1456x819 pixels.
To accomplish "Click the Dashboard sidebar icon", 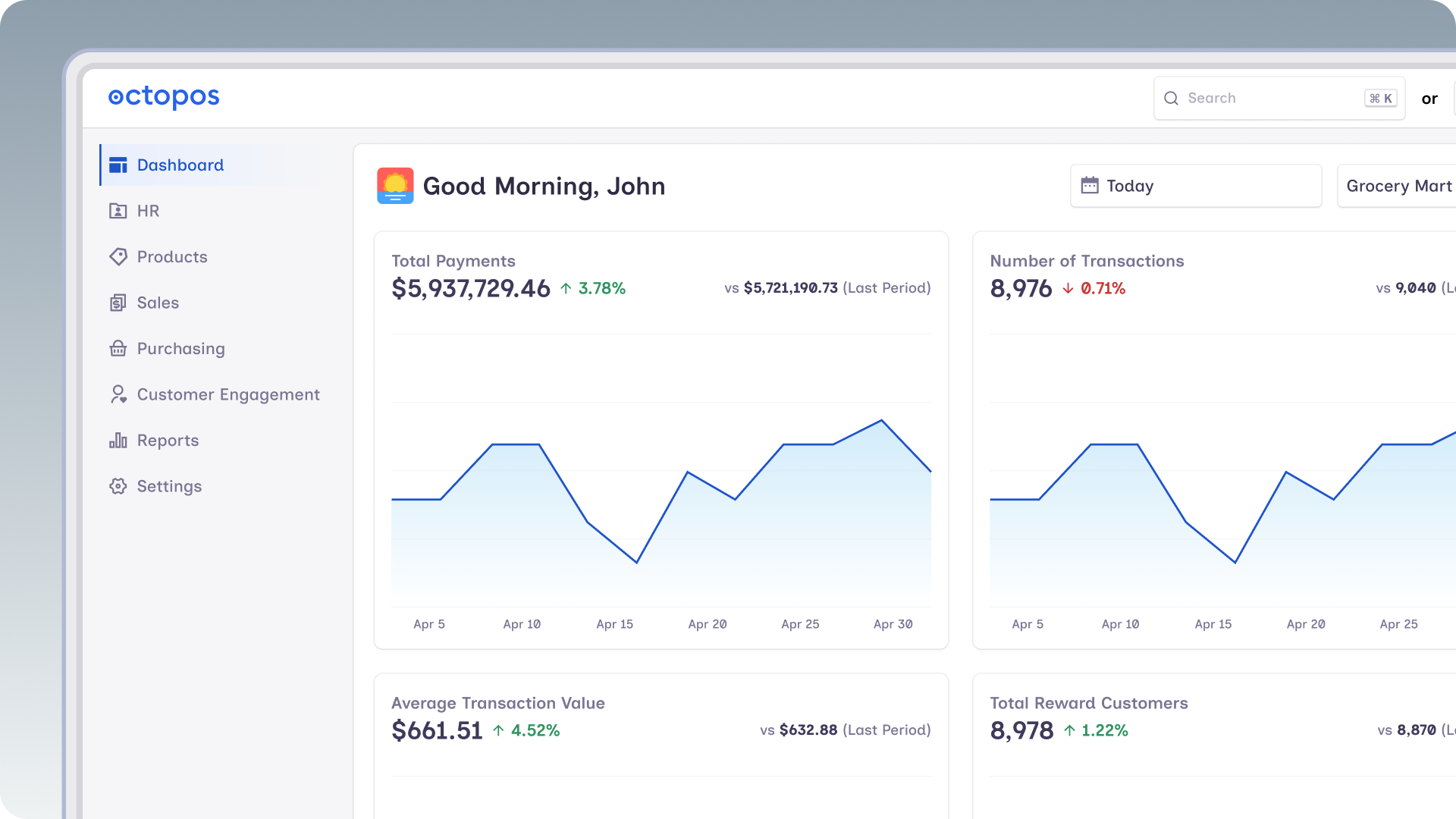I will coord(118,165).
